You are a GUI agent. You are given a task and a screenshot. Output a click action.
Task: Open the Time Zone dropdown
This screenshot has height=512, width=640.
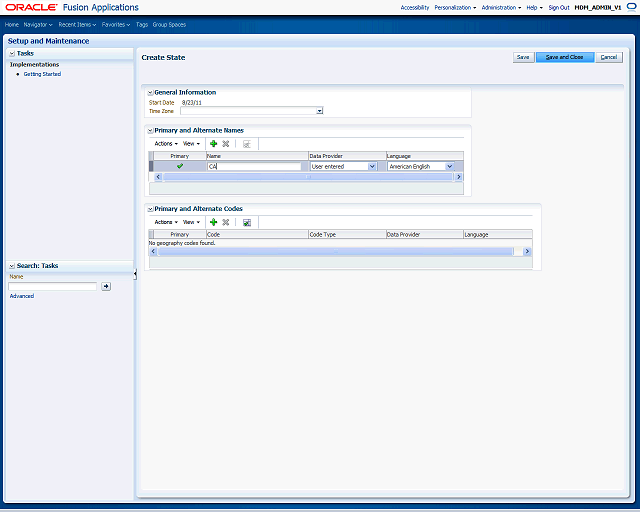pos(320,111)
